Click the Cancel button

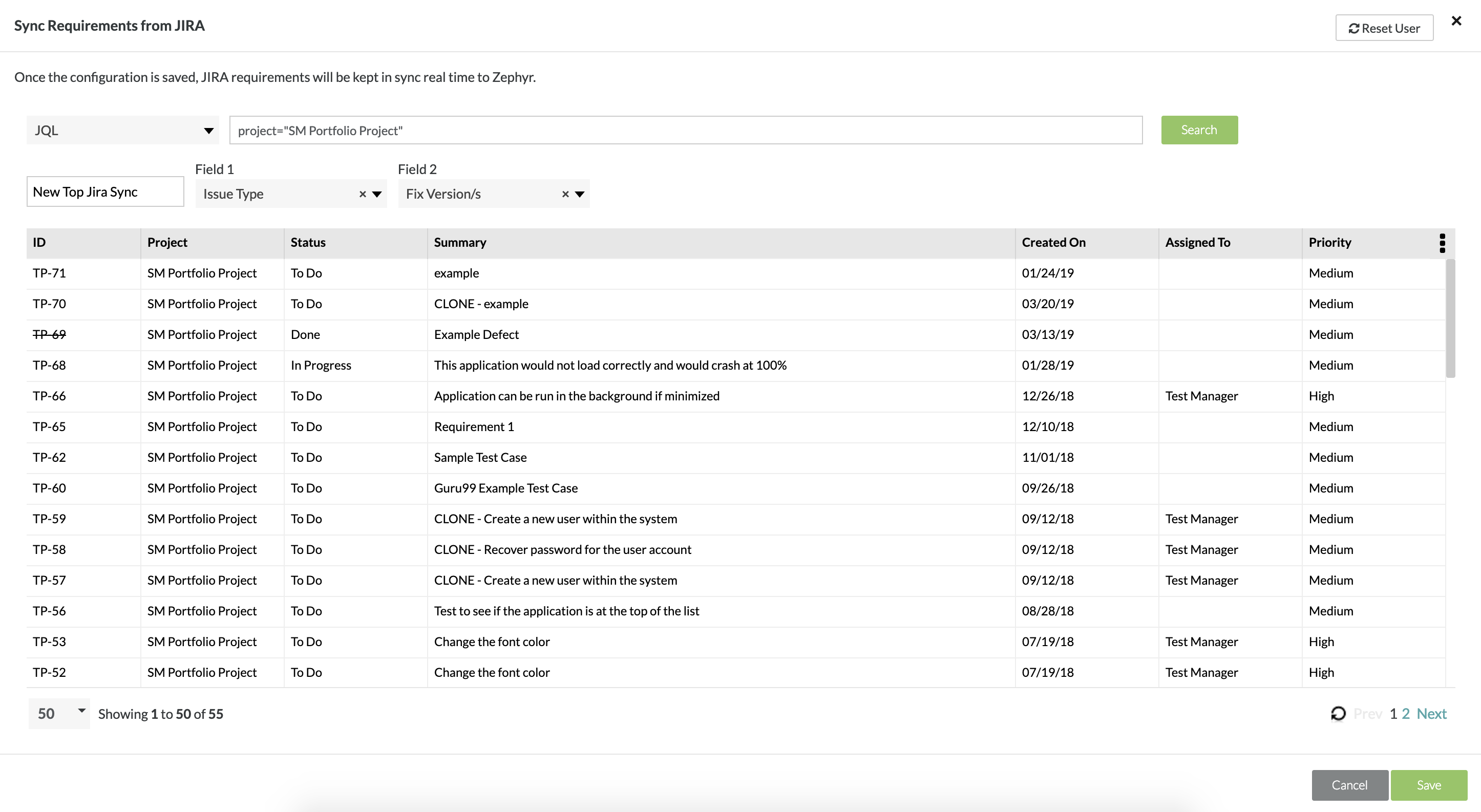[1350, 785]
